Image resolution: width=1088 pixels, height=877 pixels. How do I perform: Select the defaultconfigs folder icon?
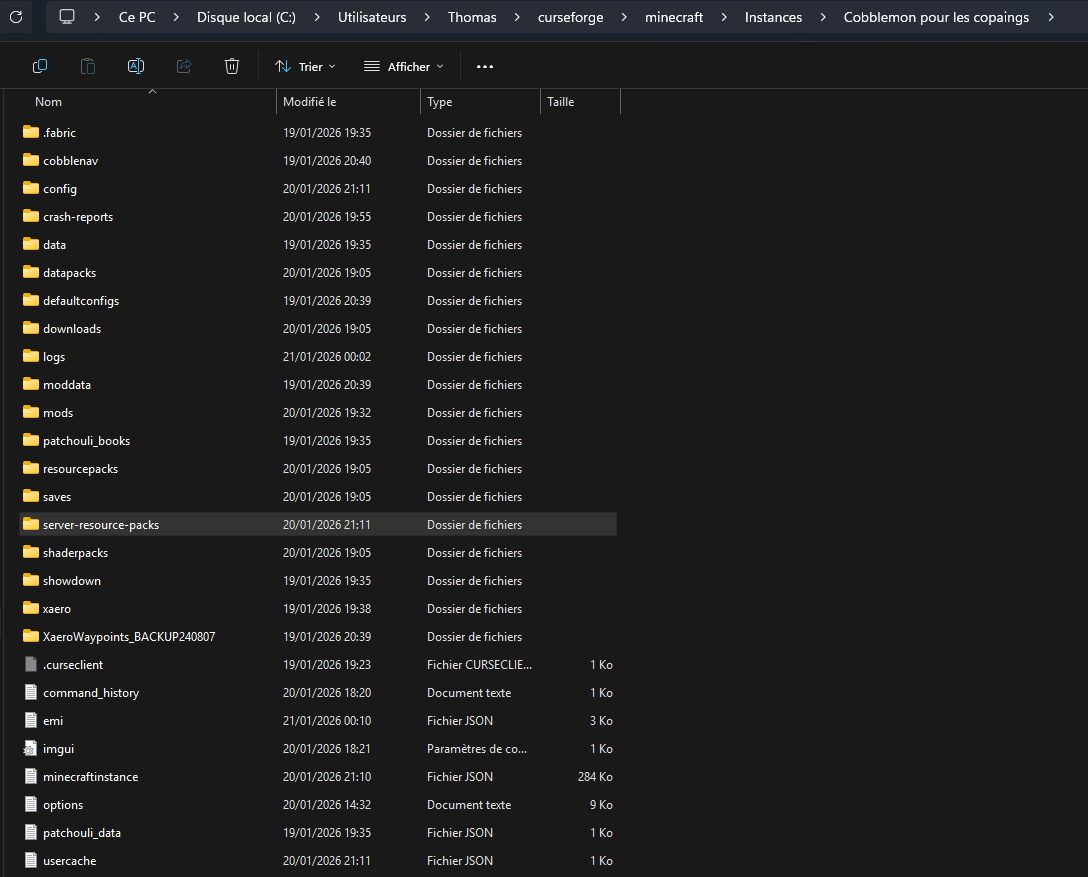pos(31,300)
